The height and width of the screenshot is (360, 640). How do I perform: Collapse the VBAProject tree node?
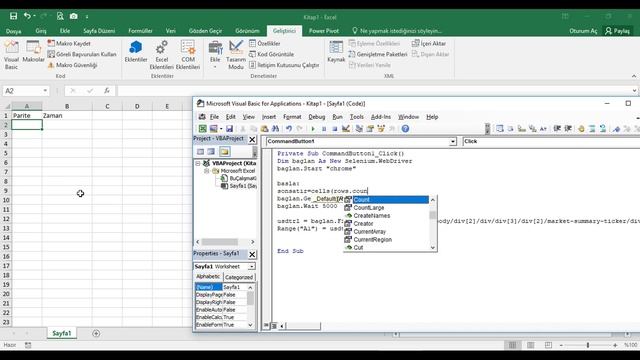click(x=198, y=163)
